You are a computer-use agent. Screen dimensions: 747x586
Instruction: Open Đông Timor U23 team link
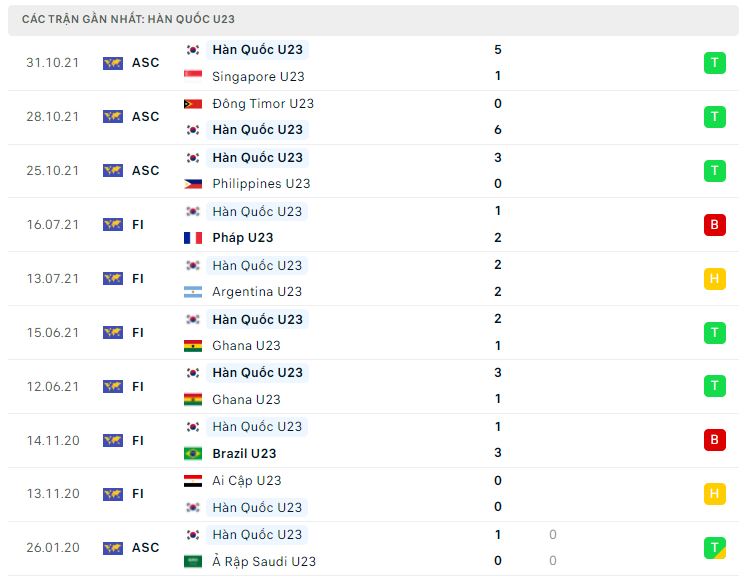263,104
